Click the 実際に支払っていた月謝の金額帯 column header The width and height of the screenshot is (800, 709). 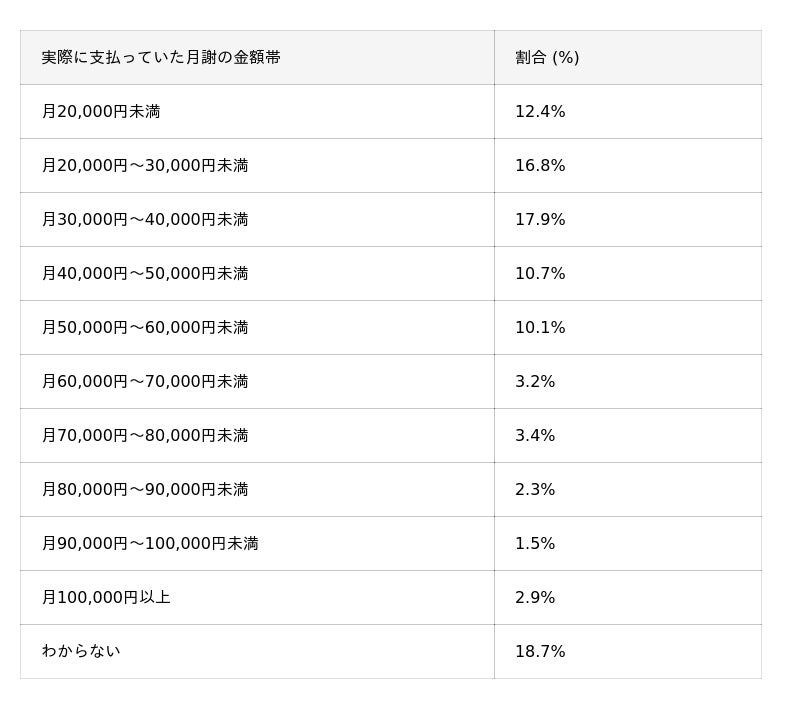tap(161, 58)
